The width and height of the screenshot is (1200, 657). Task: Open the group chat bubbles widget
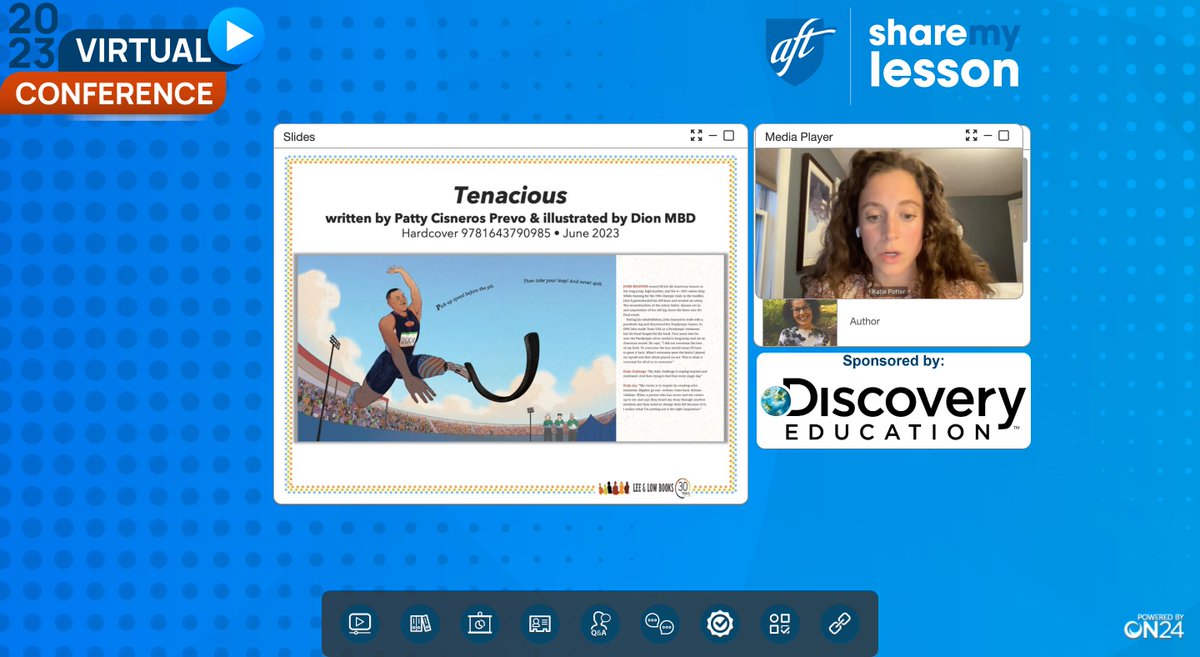[660, 624]
